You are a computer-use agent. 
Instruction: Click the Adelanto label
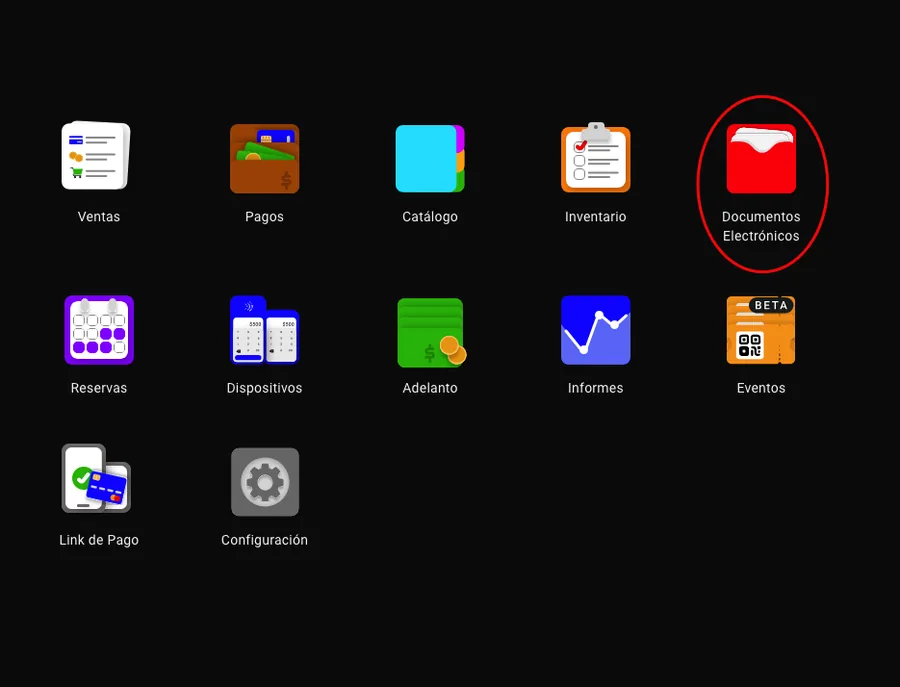[x=430, y=388]
